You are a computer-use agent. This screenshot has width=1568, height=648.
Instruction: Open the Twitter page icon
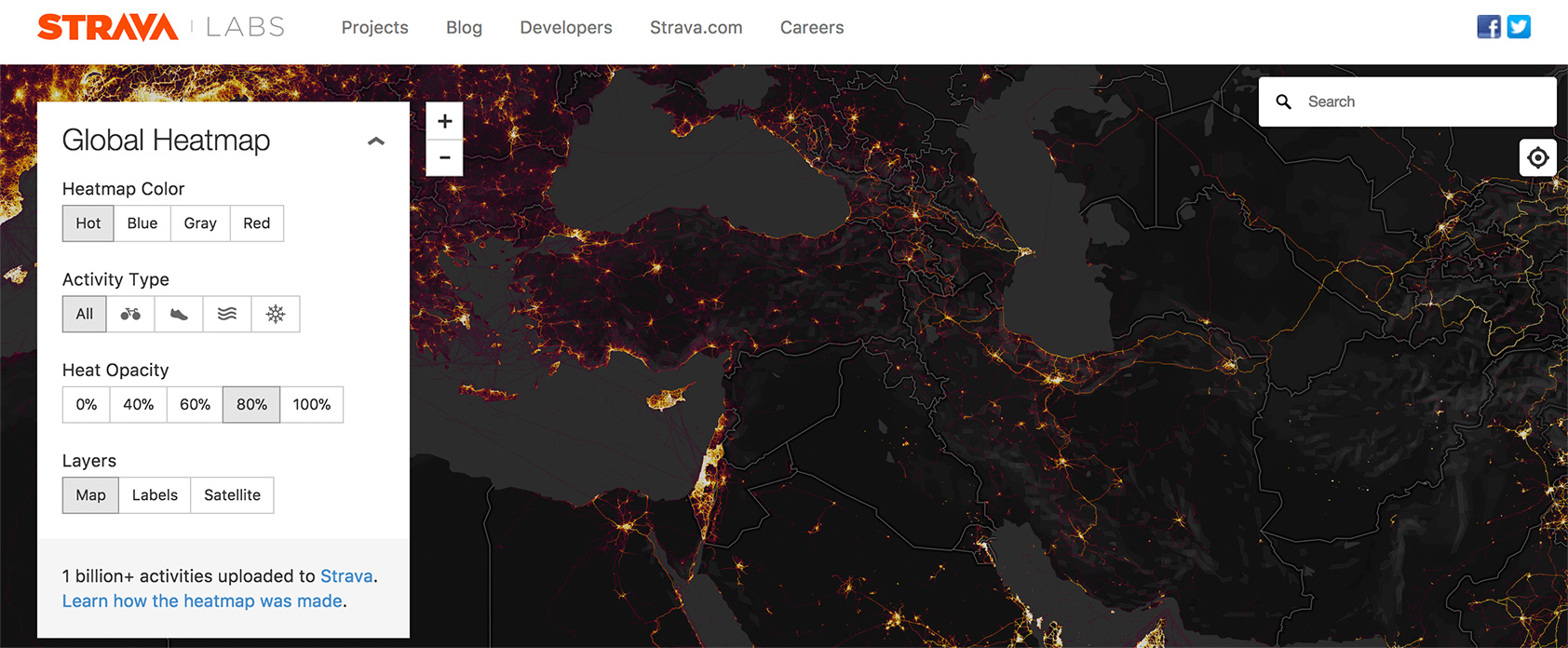[1519, 27]
